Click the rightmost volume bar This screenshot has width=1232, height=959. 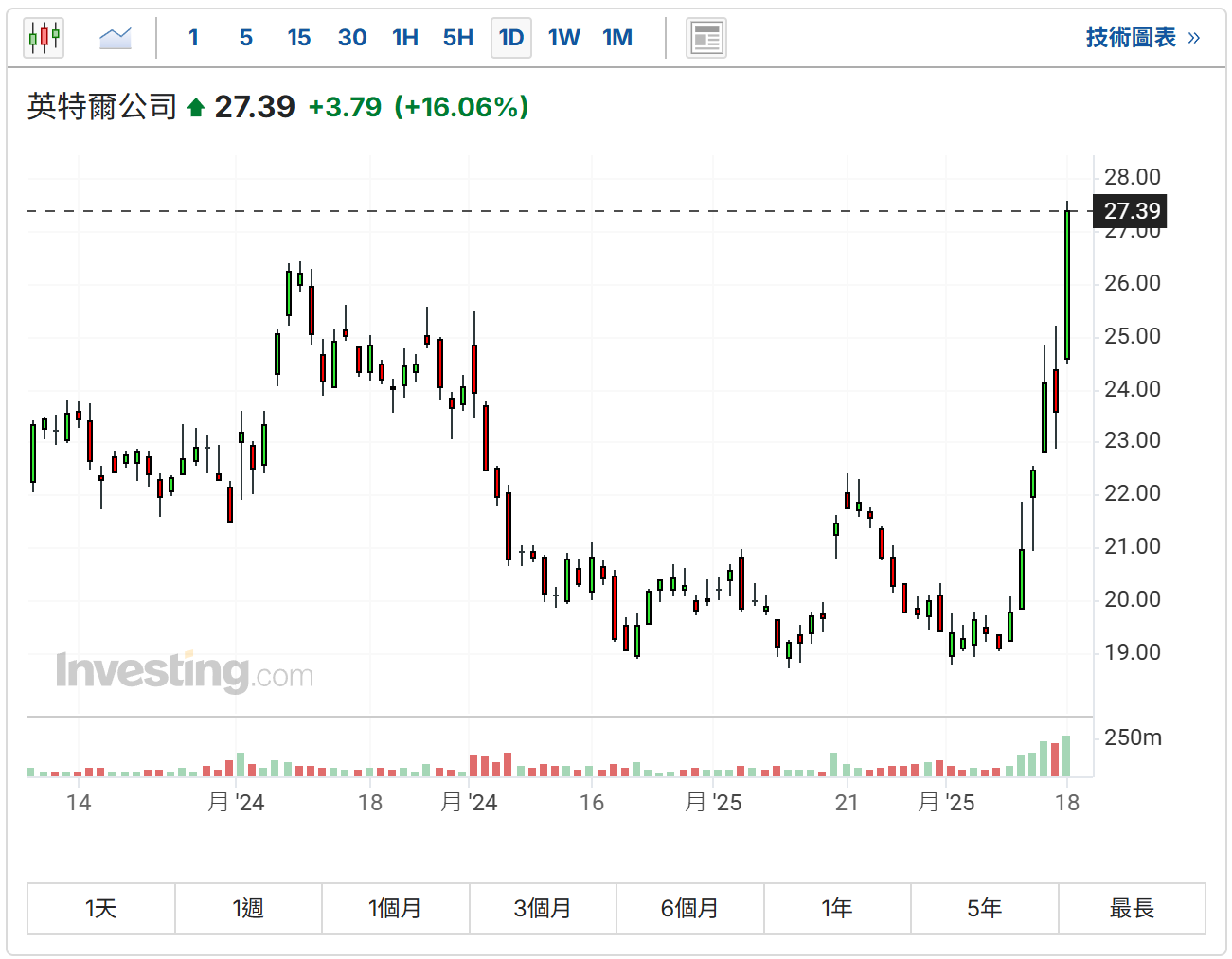[x=1066, y=755]
